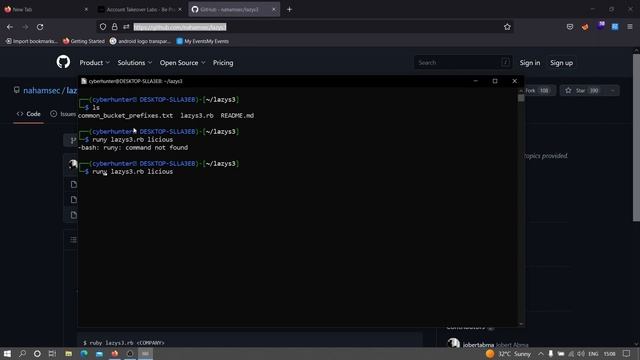Viewport: 640px width, 360px height.
Task: Open Getting Started bookmark
Action: [84, 41]
